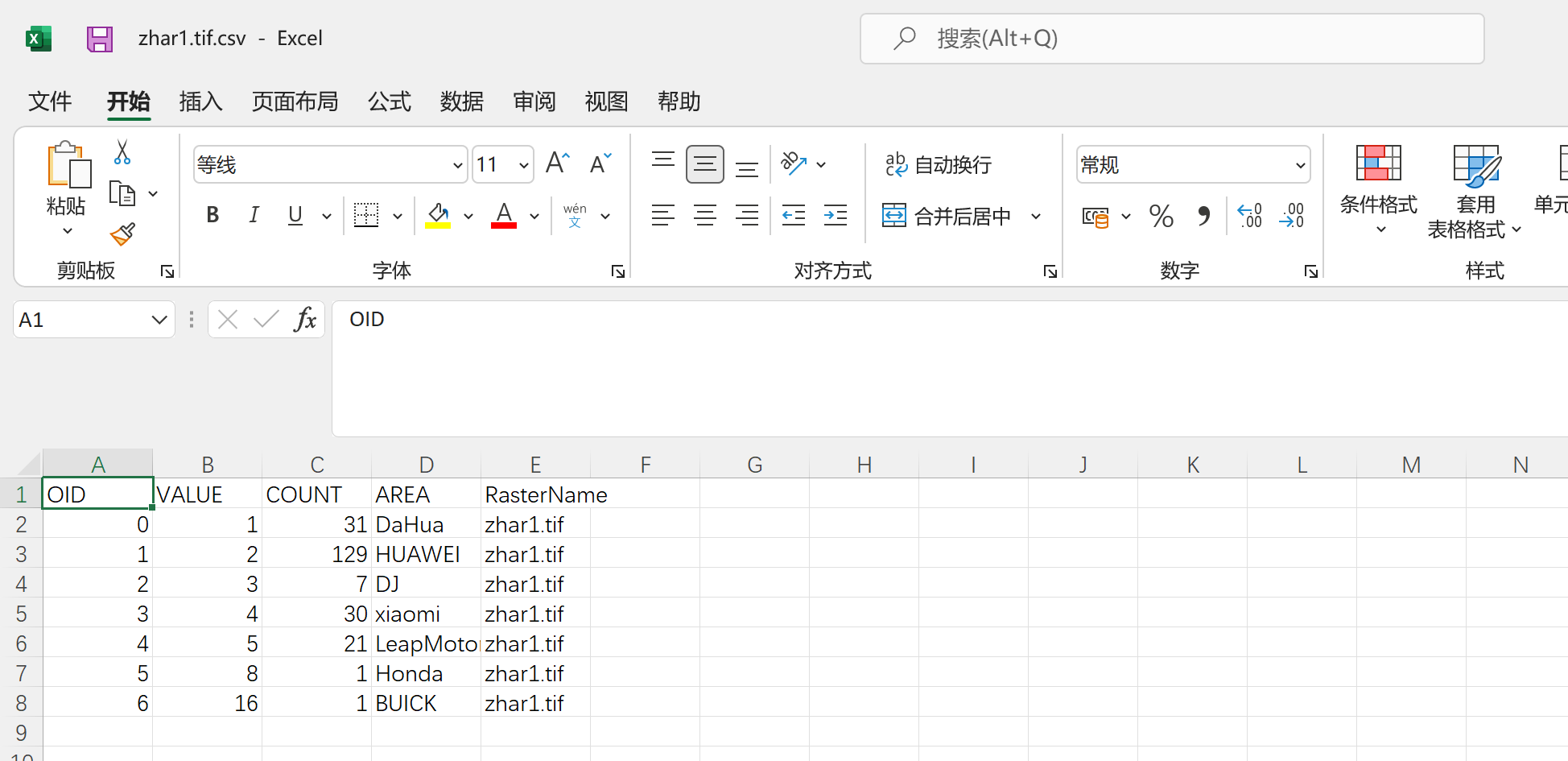This screenshot has width=1568, height=761.
Task: Expand the Name Box dropdown arrow
Action: [159, 320]
